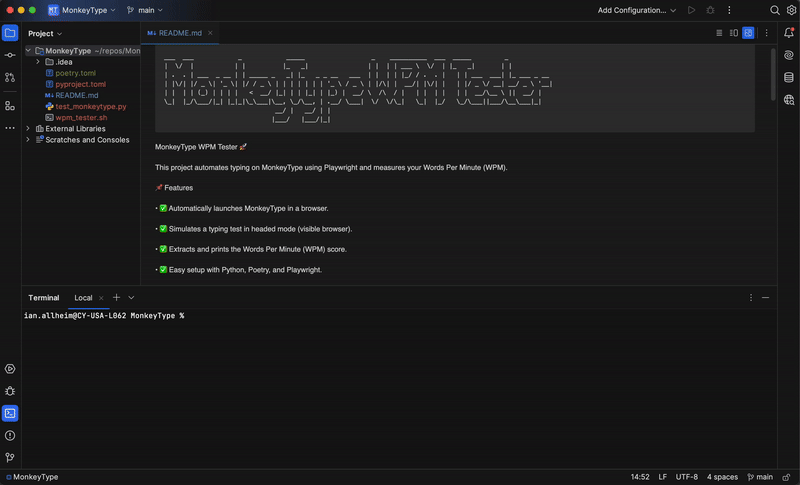Switch to preview-only markdown view

[748, 33]
